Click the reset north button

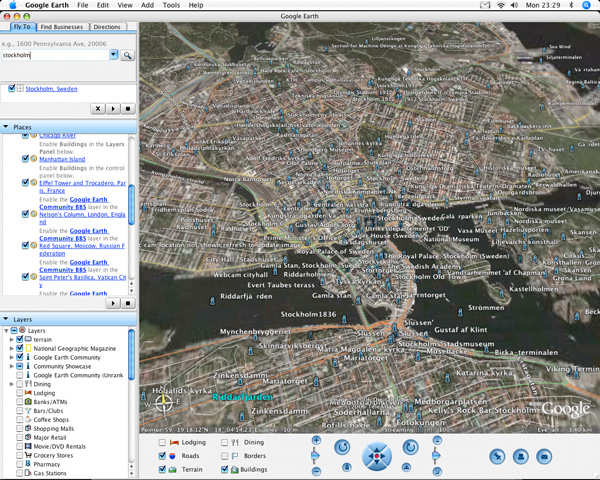[x=346, y=467]
